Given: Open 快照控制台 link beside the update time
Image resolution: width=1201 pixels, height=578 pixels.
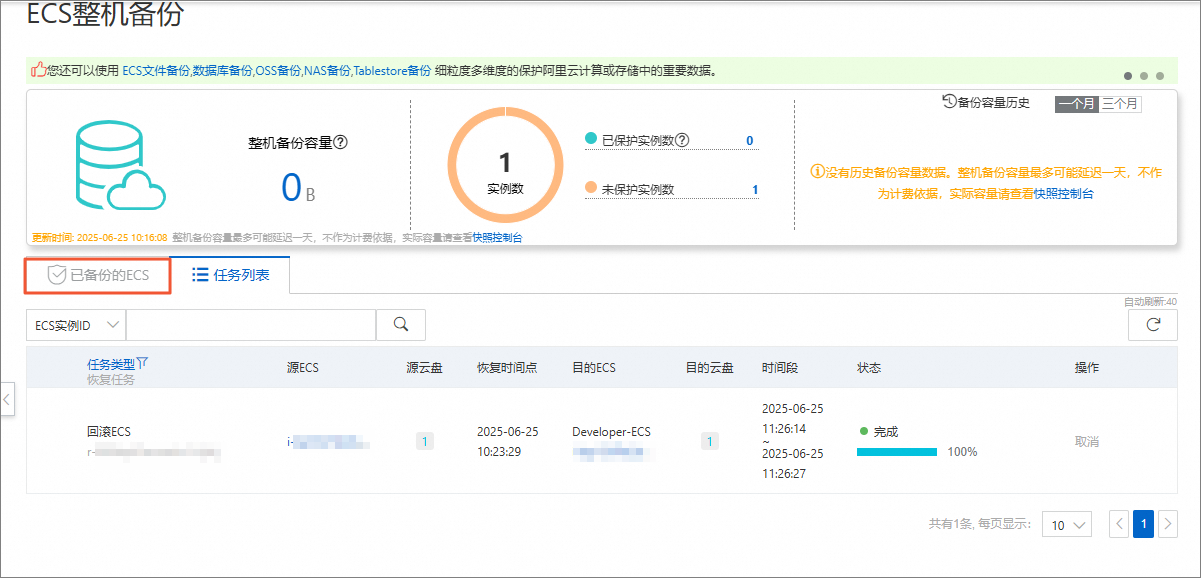Looking at the screenshot, I should click(497, 238).
